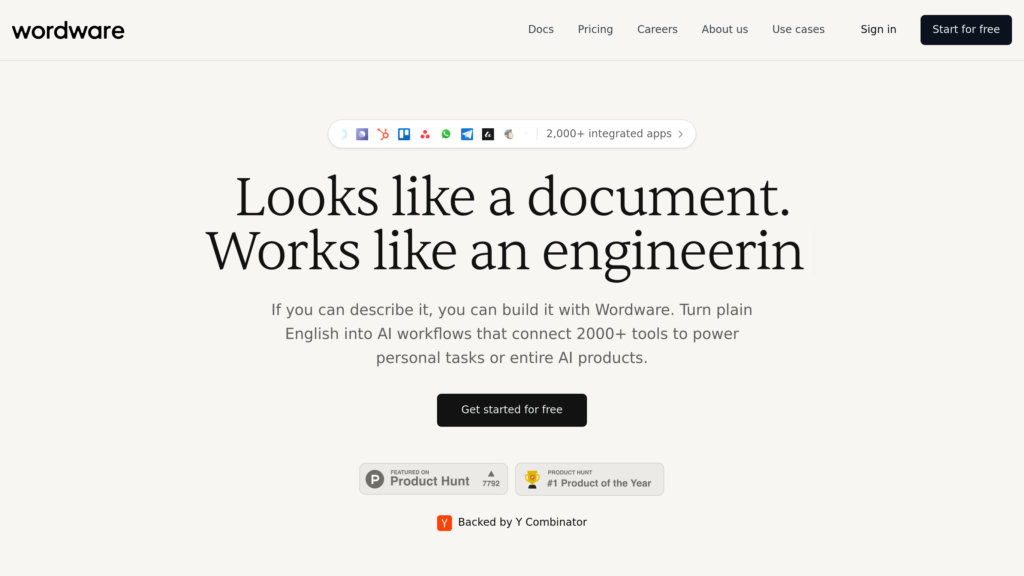Click the black square app icon

pyautogui.click(x=488, y=134)
